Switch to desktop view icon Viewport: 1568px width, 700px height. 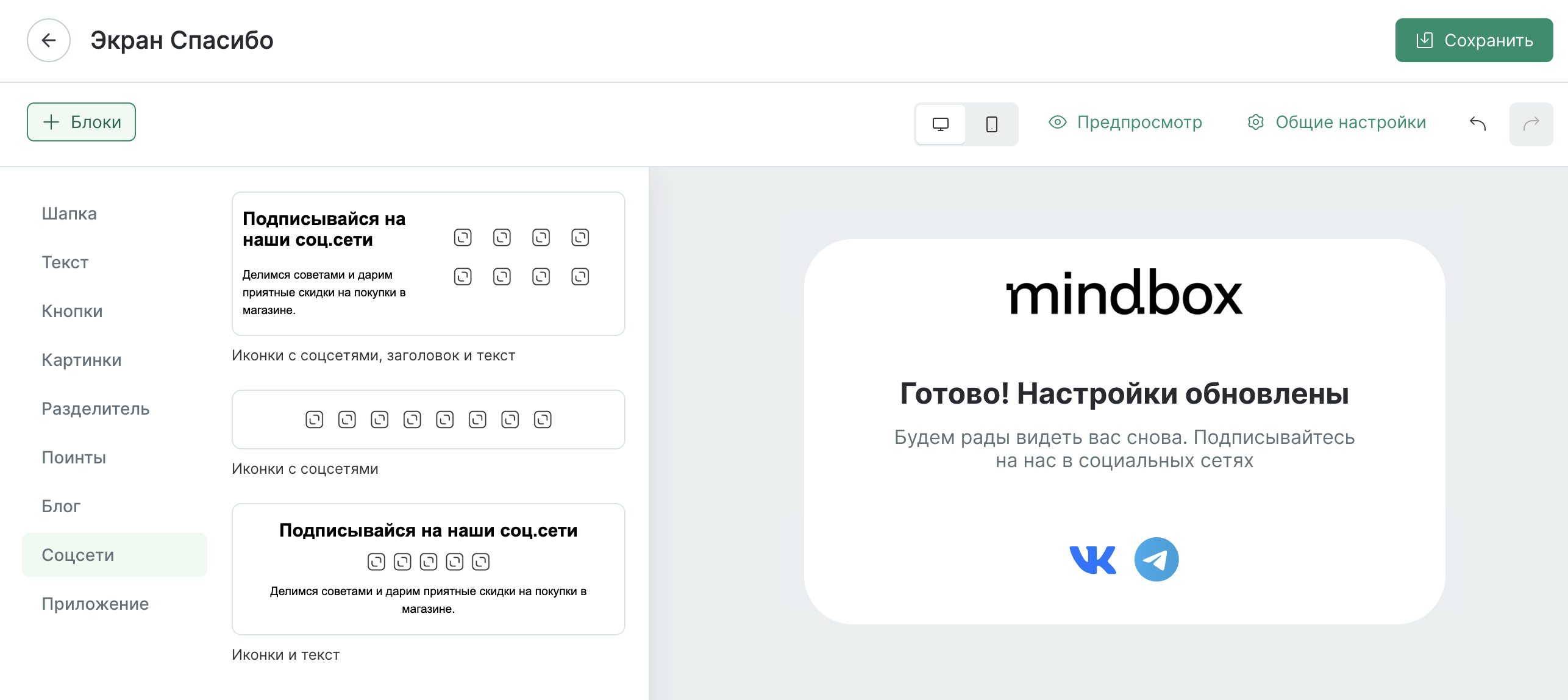[940, 124]
